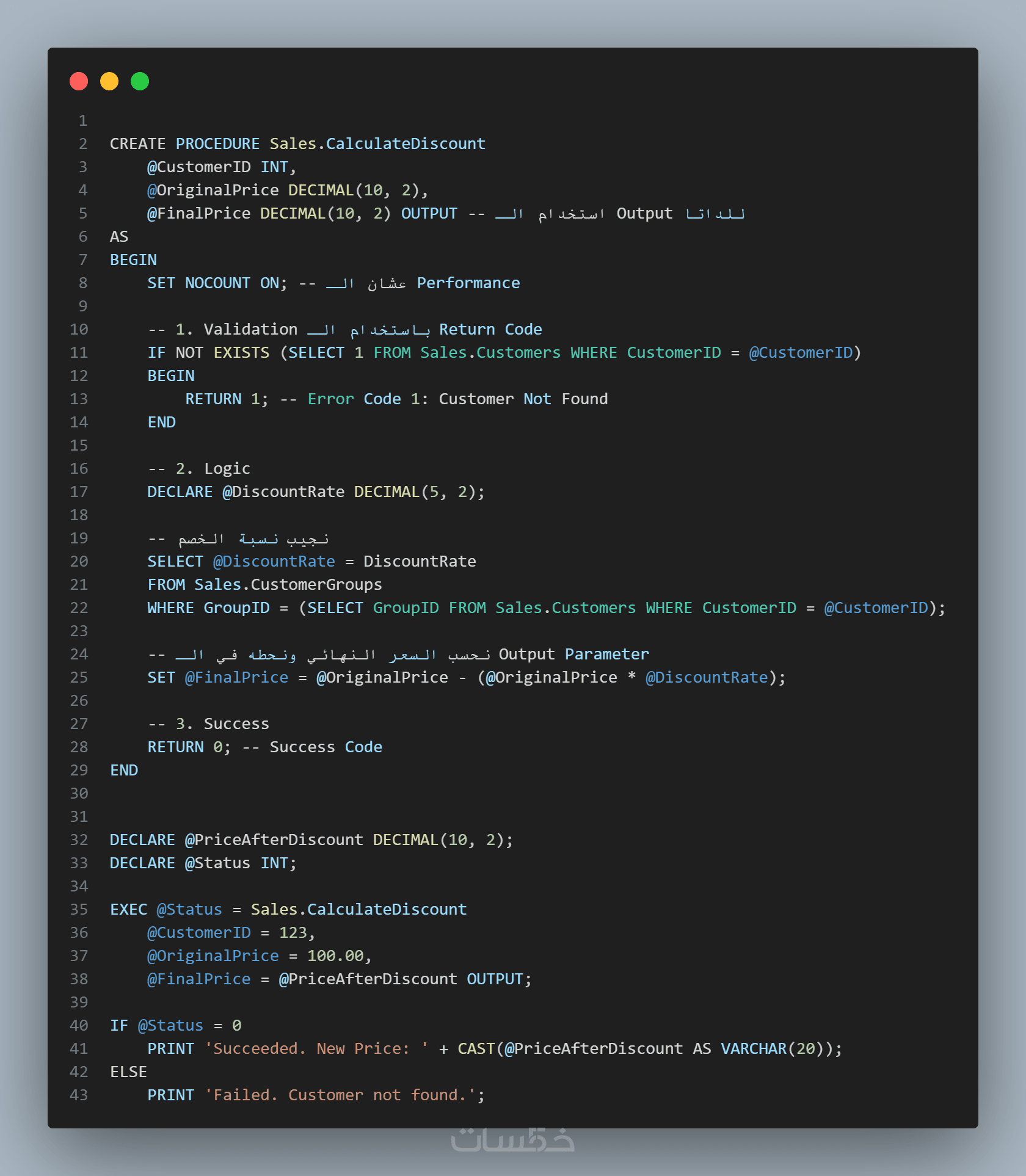The height and width of the screenshot is (1176, 1026).
Task: Click the yellow minimize dot
Action: click(x=109, y=81)
